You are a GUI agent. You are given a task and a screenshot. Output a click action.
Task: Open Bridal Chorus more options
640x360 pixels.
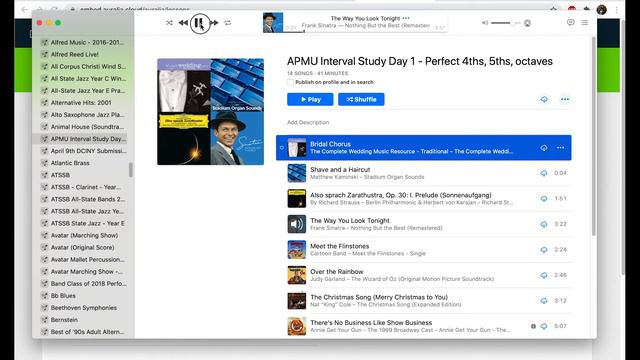pyautogui.click(x=560, y=148)
